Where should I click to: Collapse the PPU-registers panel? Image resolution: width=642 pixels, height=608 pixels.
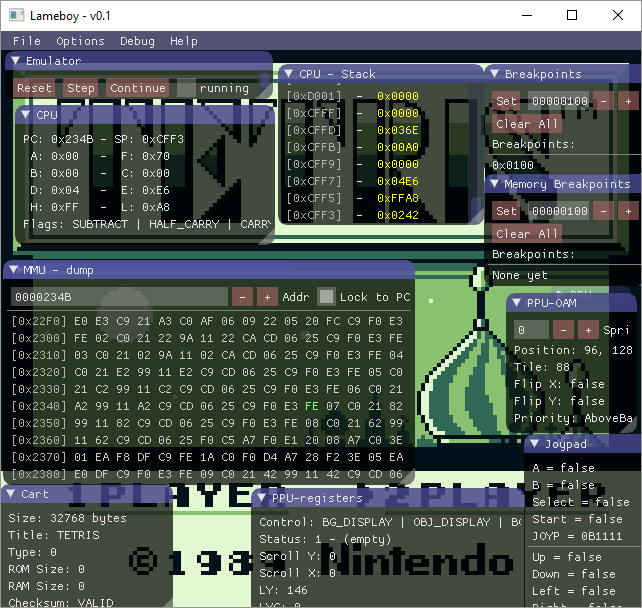[x=262, y=497]
